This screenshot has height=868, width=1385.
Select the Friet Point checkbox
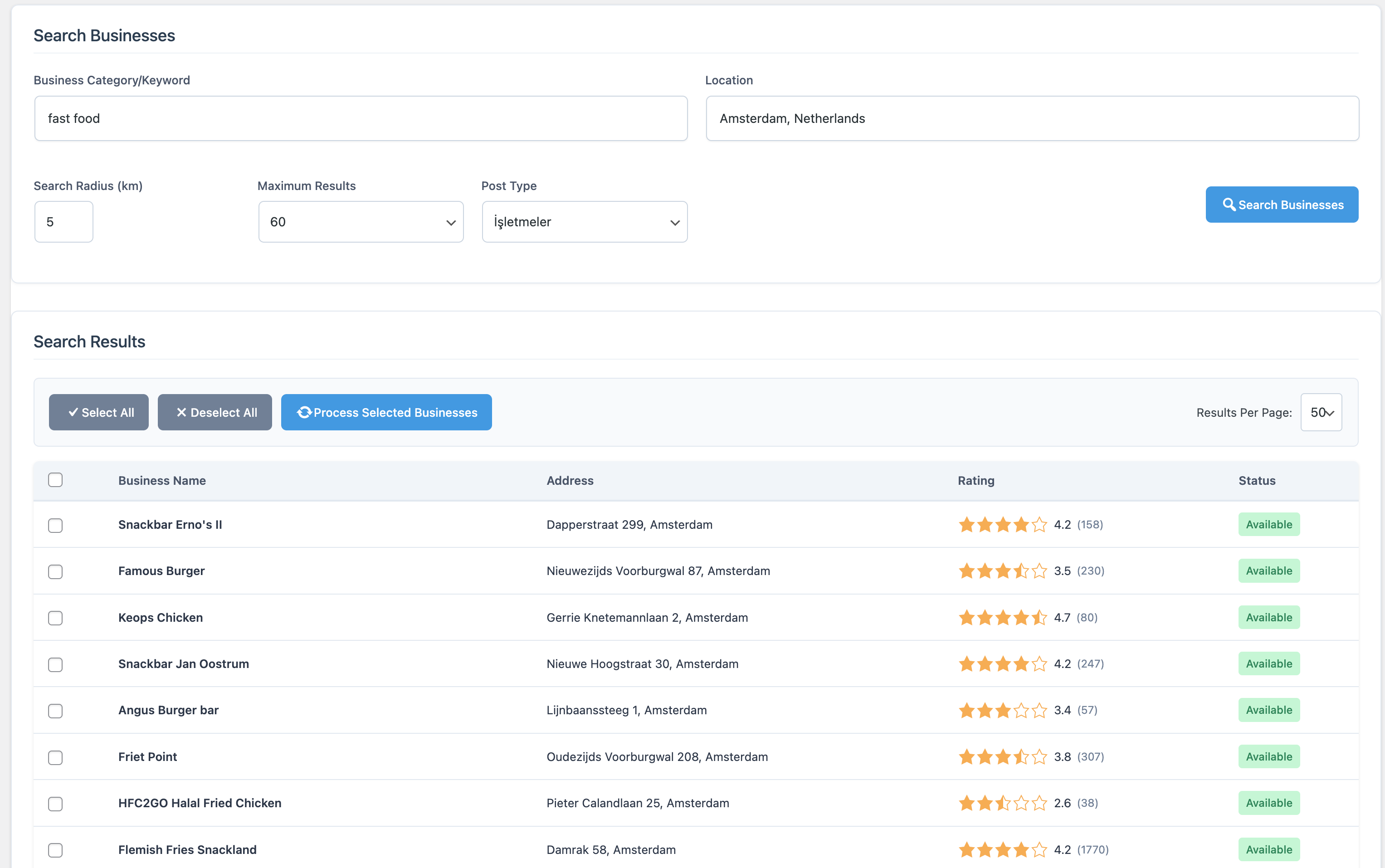point(55,757)
